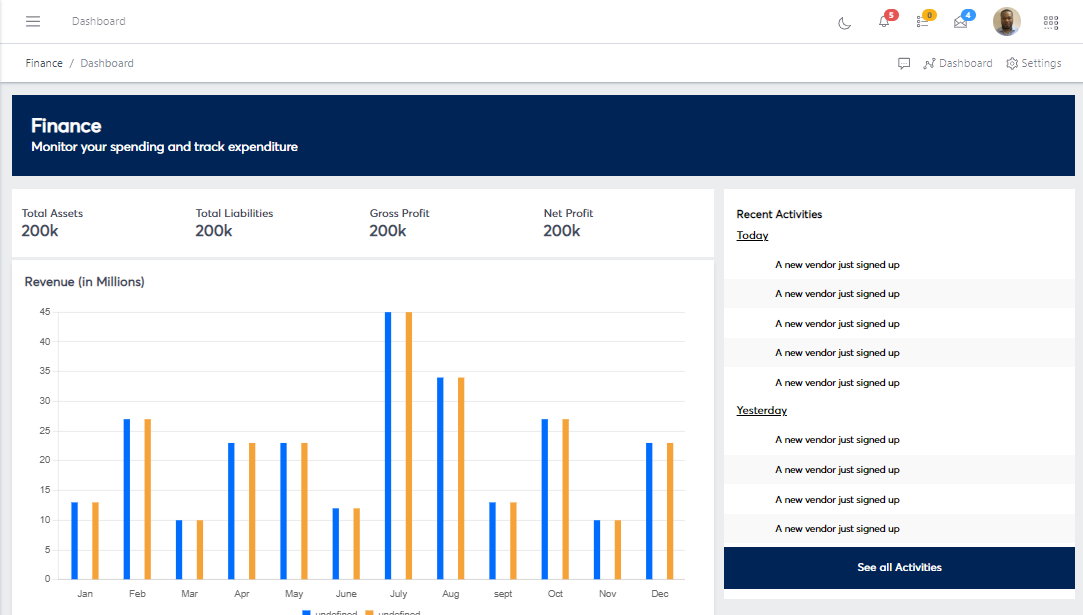Select Finance in the breadcrumb
The image size is (1083, 615).
(44, 63)
